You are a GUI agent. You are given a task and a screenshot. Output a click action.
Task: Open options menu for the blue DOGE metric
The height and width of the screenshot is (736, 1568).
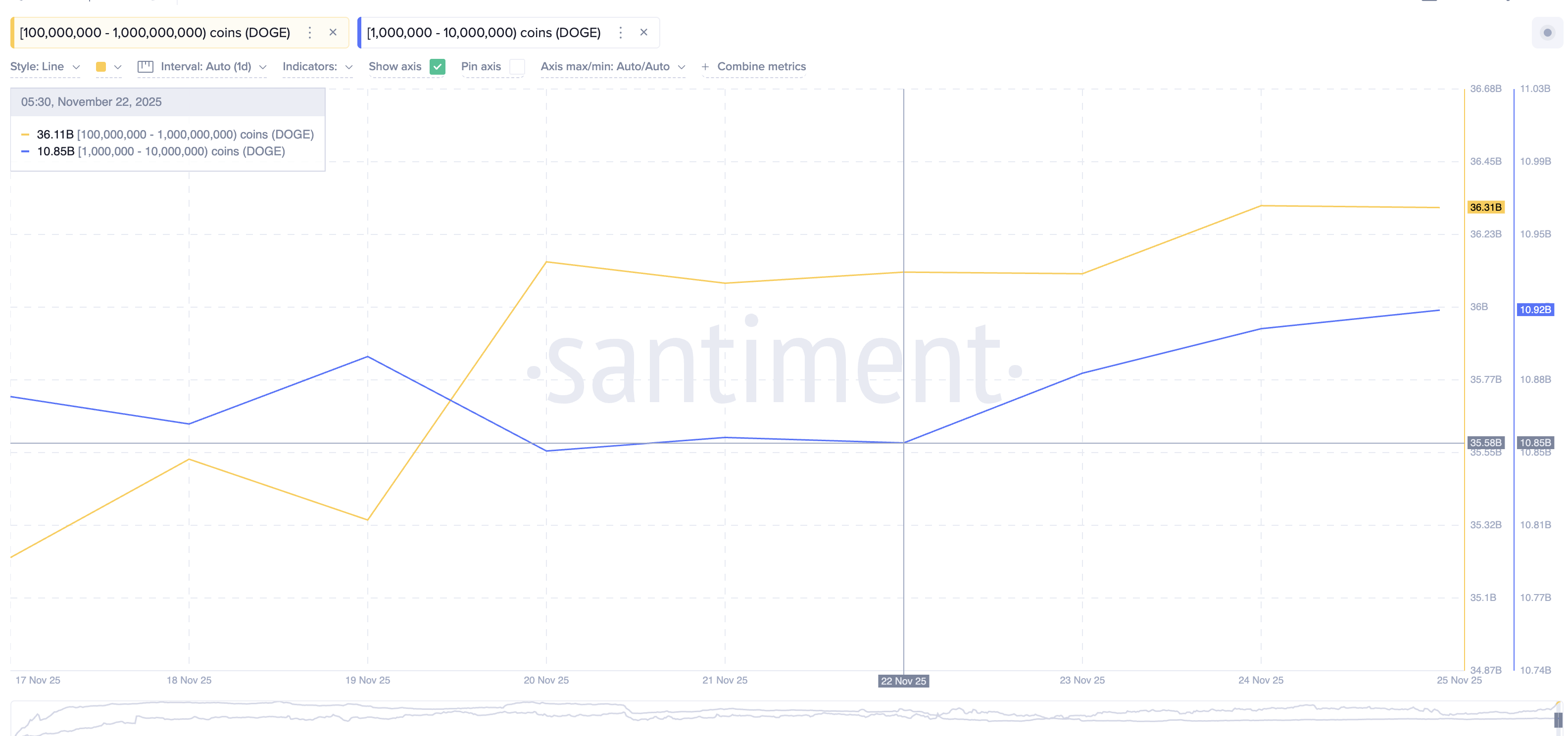click(x=620, y=32)
